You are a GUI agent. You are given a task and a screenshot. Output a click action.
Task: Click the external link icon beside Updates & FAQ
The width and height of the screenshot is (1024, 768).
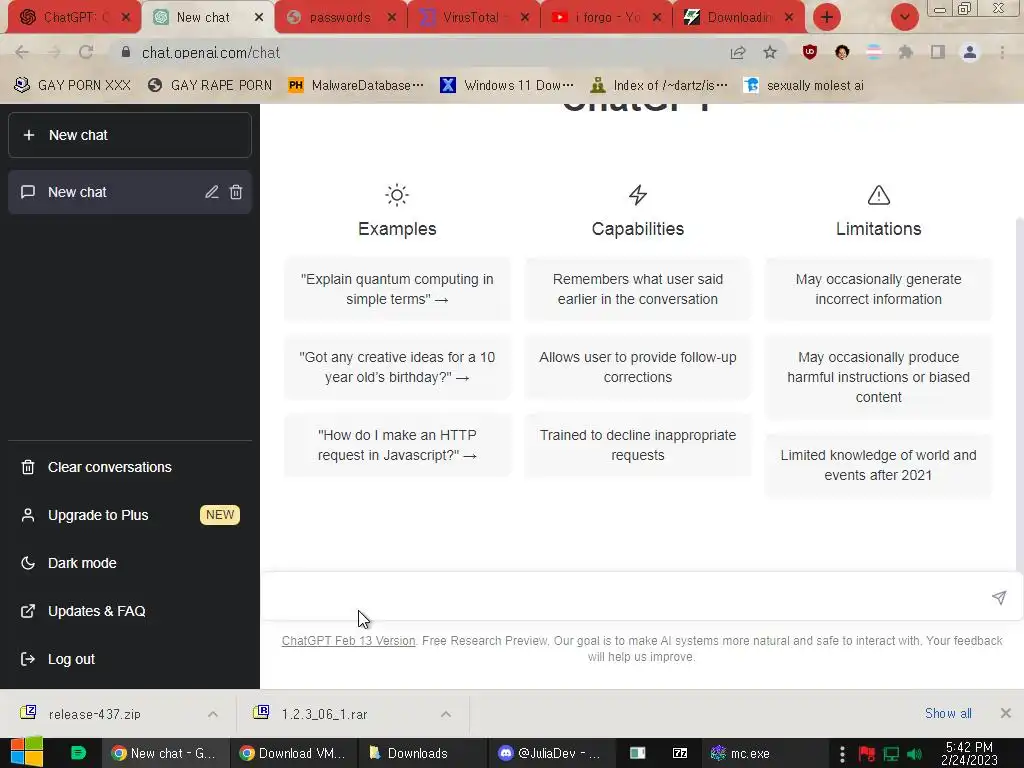click(x=28, y=611)
